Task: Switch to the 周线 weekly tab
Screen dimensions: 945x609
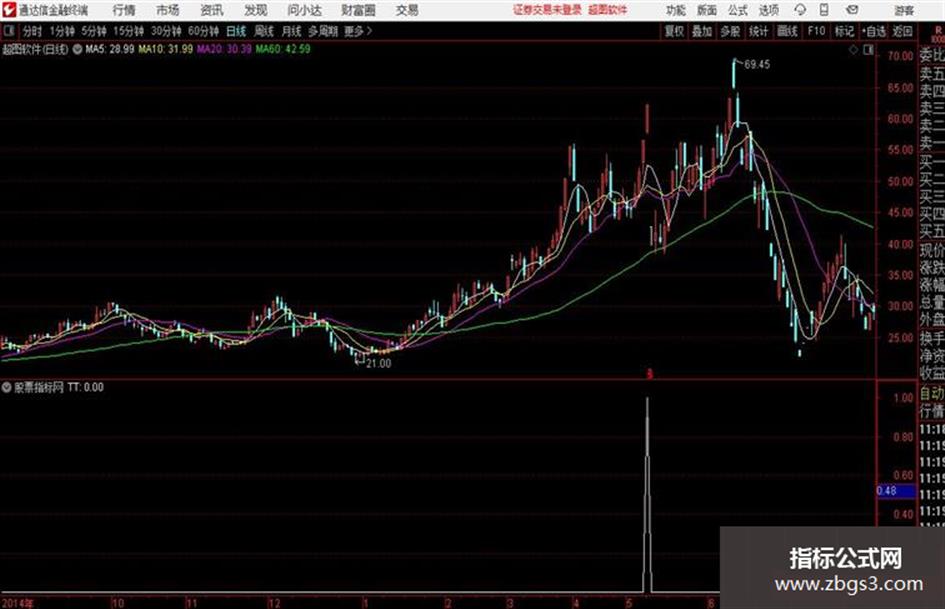Action: coord(264,31)
